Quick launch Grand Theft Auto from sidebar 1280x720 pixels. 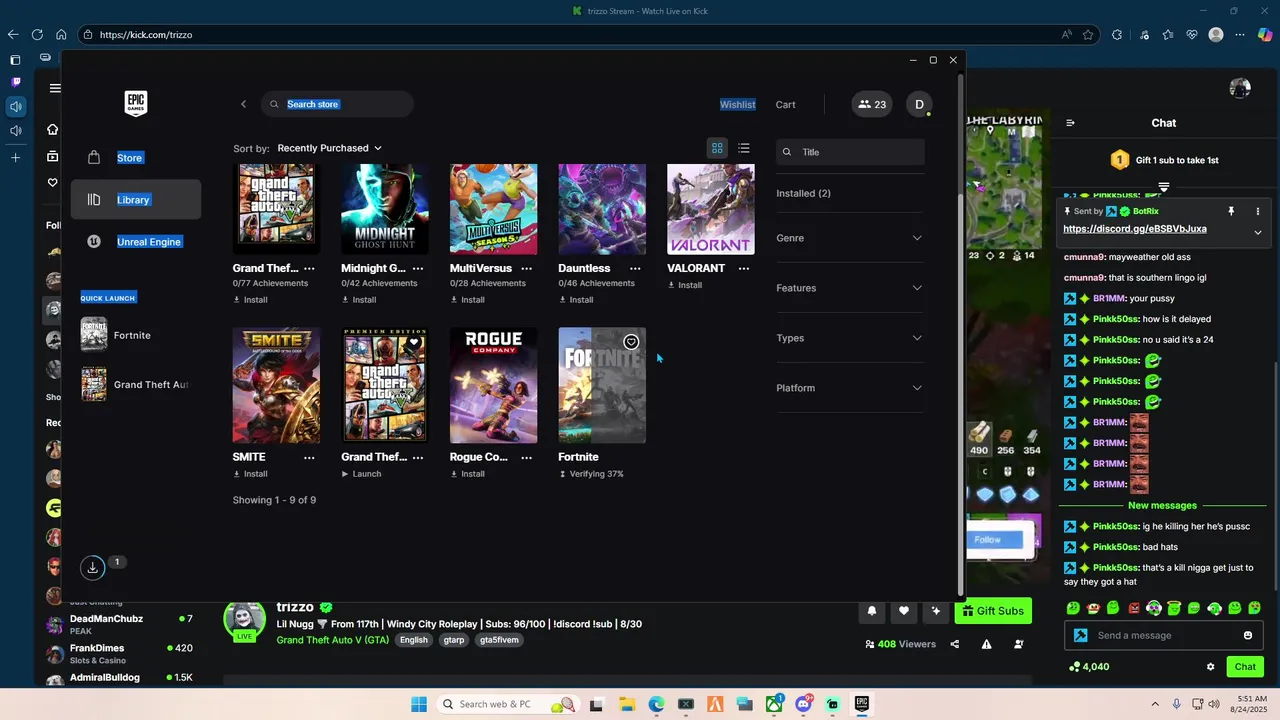click(x=135, y=384)
